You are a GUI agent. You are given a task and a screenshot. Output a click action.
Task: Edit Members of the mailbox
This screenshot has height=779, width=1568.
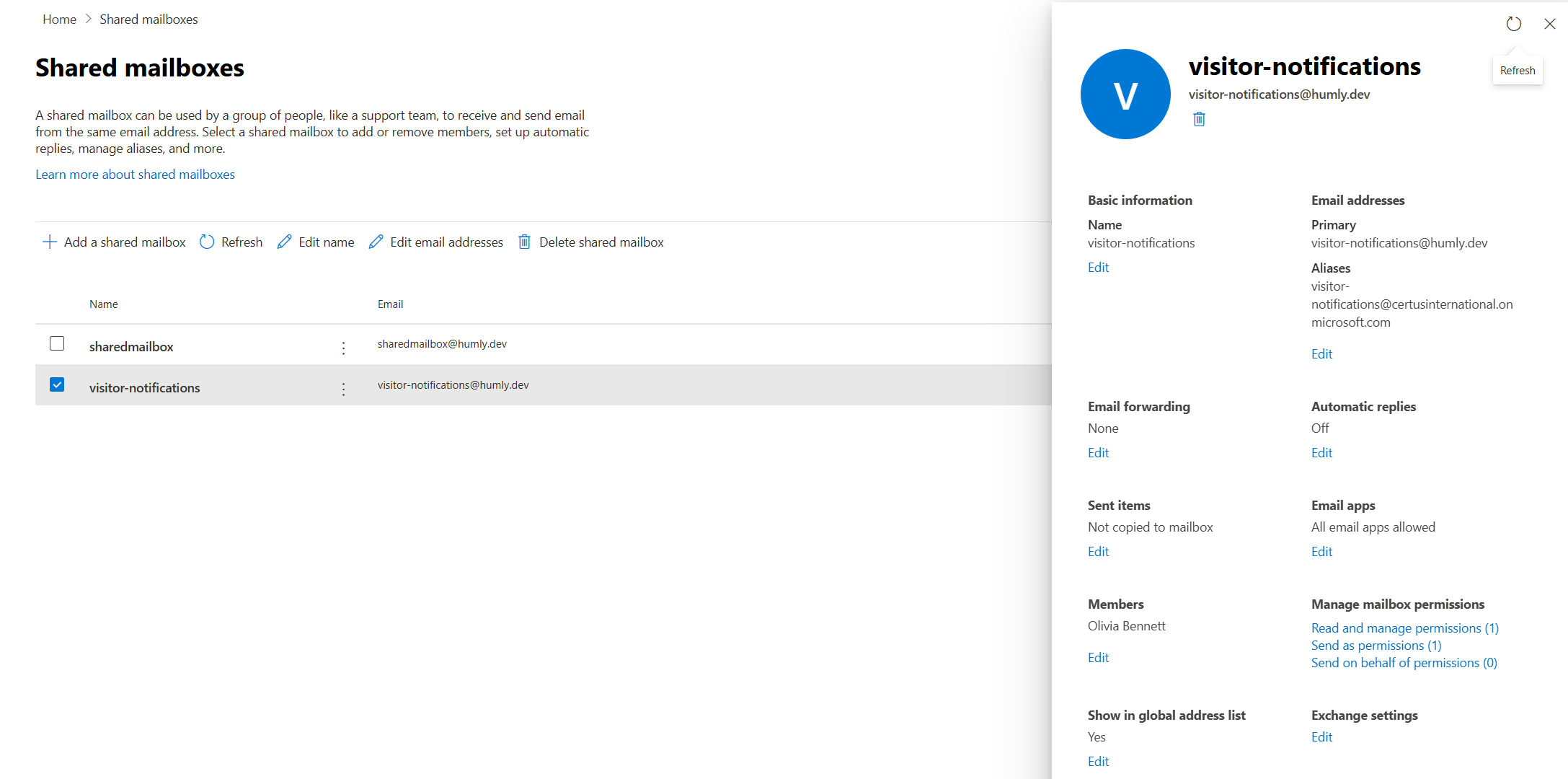point(1098,658)
